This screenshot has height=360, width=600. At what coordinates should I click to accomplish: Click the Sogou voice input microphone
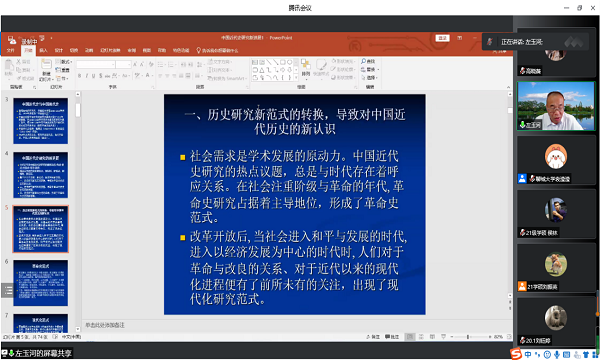[557, 355]
